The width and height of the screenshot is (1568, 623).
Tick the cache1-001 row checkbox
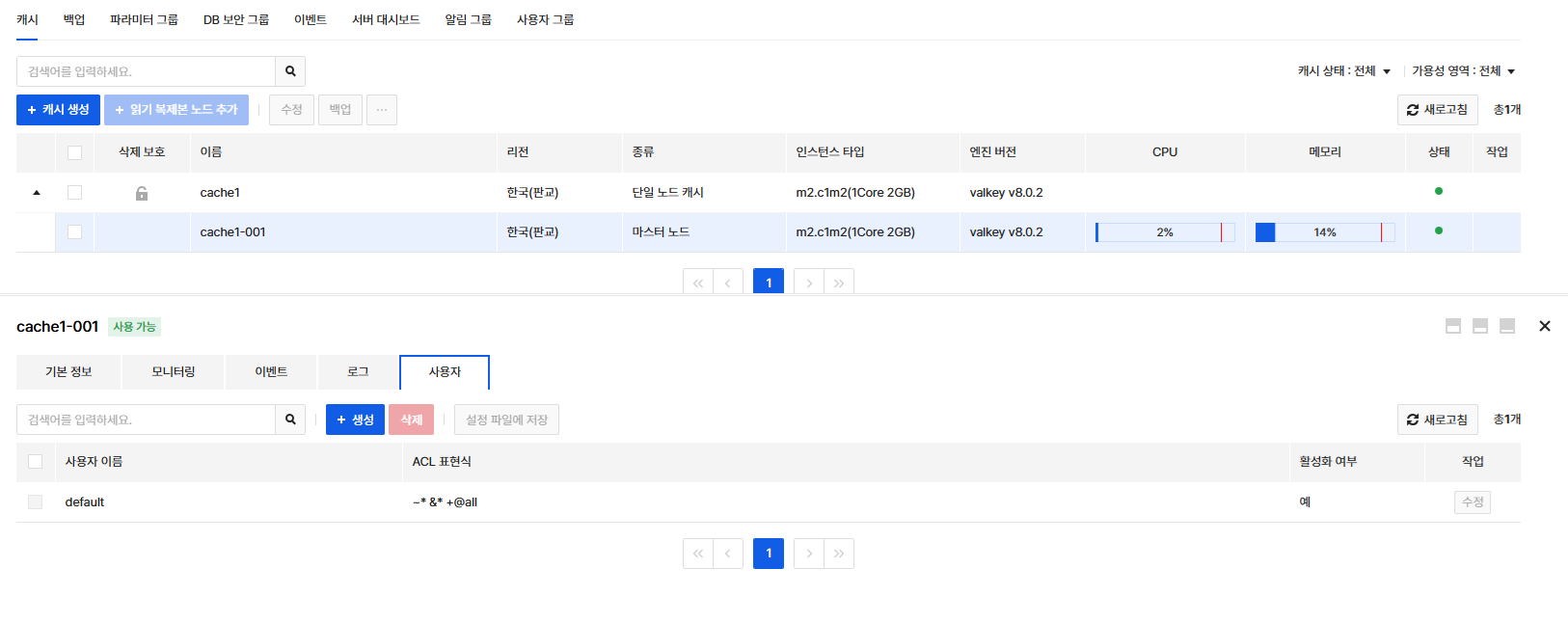tap(74, 232)
